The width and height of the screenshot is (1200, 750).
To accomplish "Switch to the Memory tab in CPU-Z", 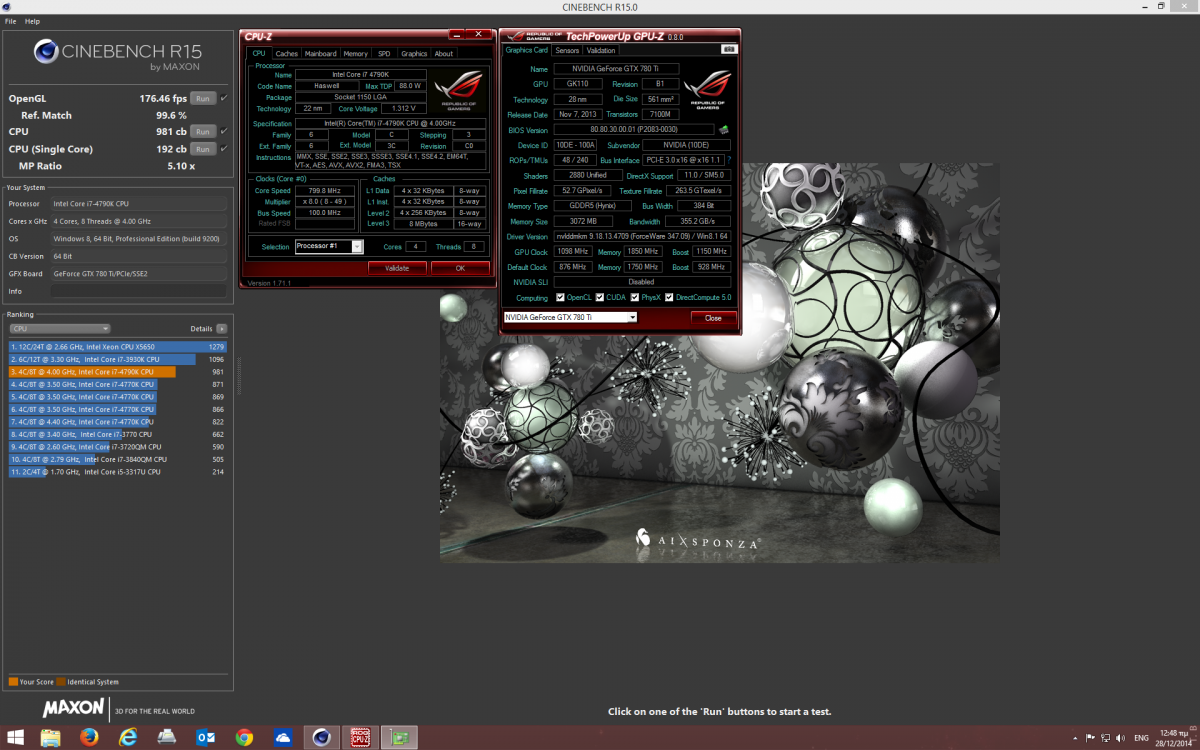I will point(356,54).
